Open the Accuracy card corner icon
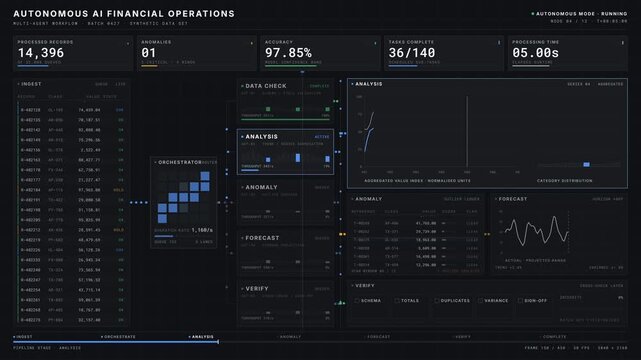Viewport: 641px width, 360px height. click(x=375, y=43)
